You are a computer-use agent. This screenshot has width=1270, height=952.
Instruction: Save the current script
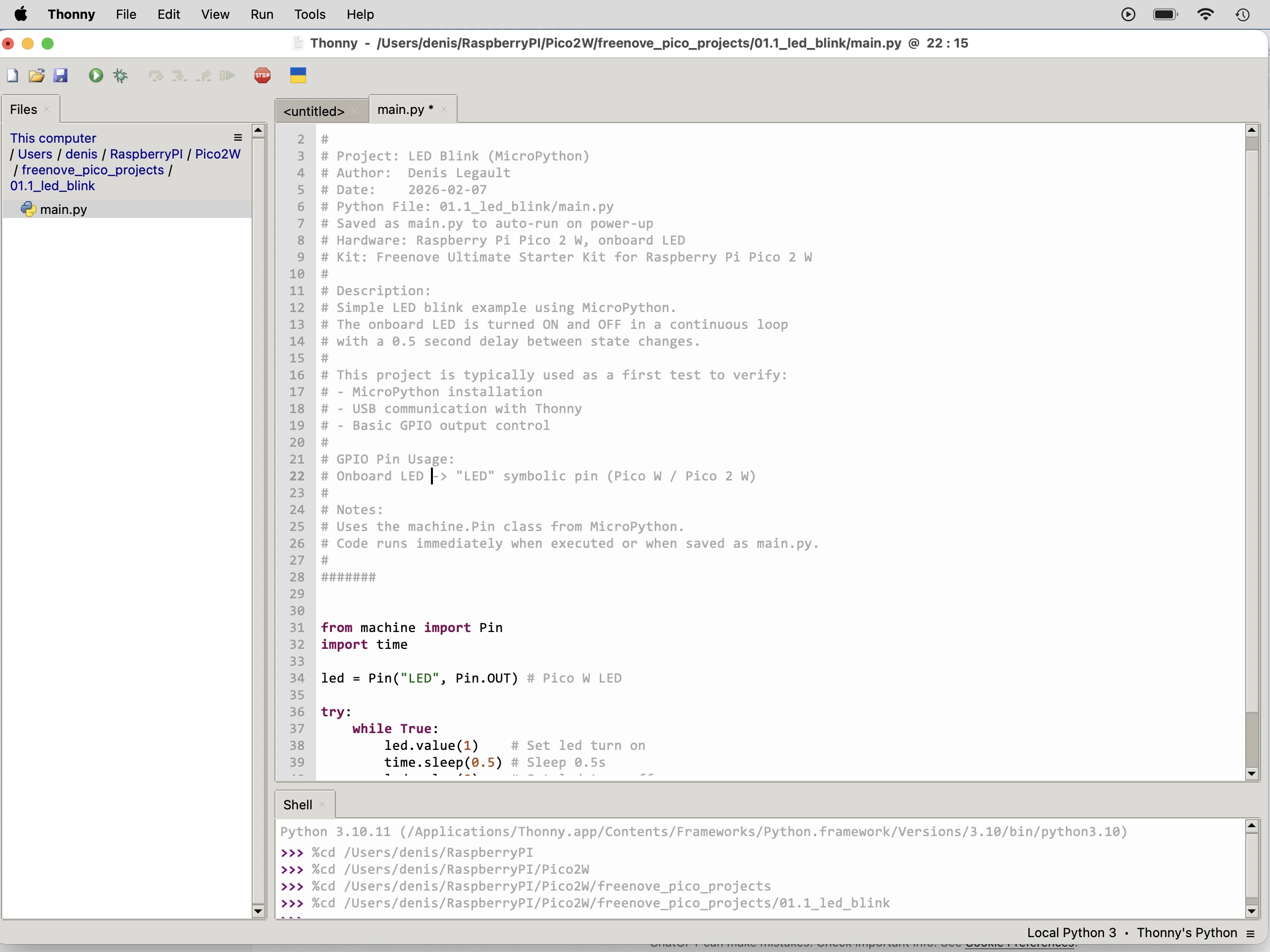[x=61, y=75]
